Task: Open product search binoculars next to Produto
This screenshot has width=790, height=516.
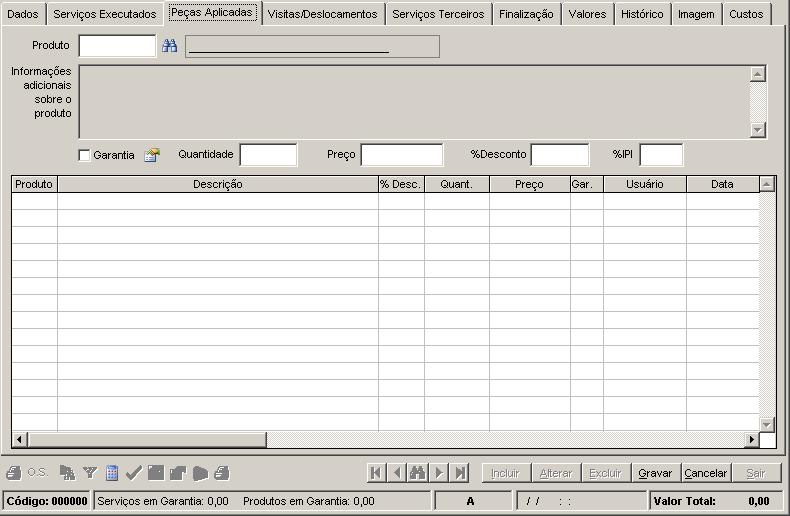Action: click(x=170, y=46)
